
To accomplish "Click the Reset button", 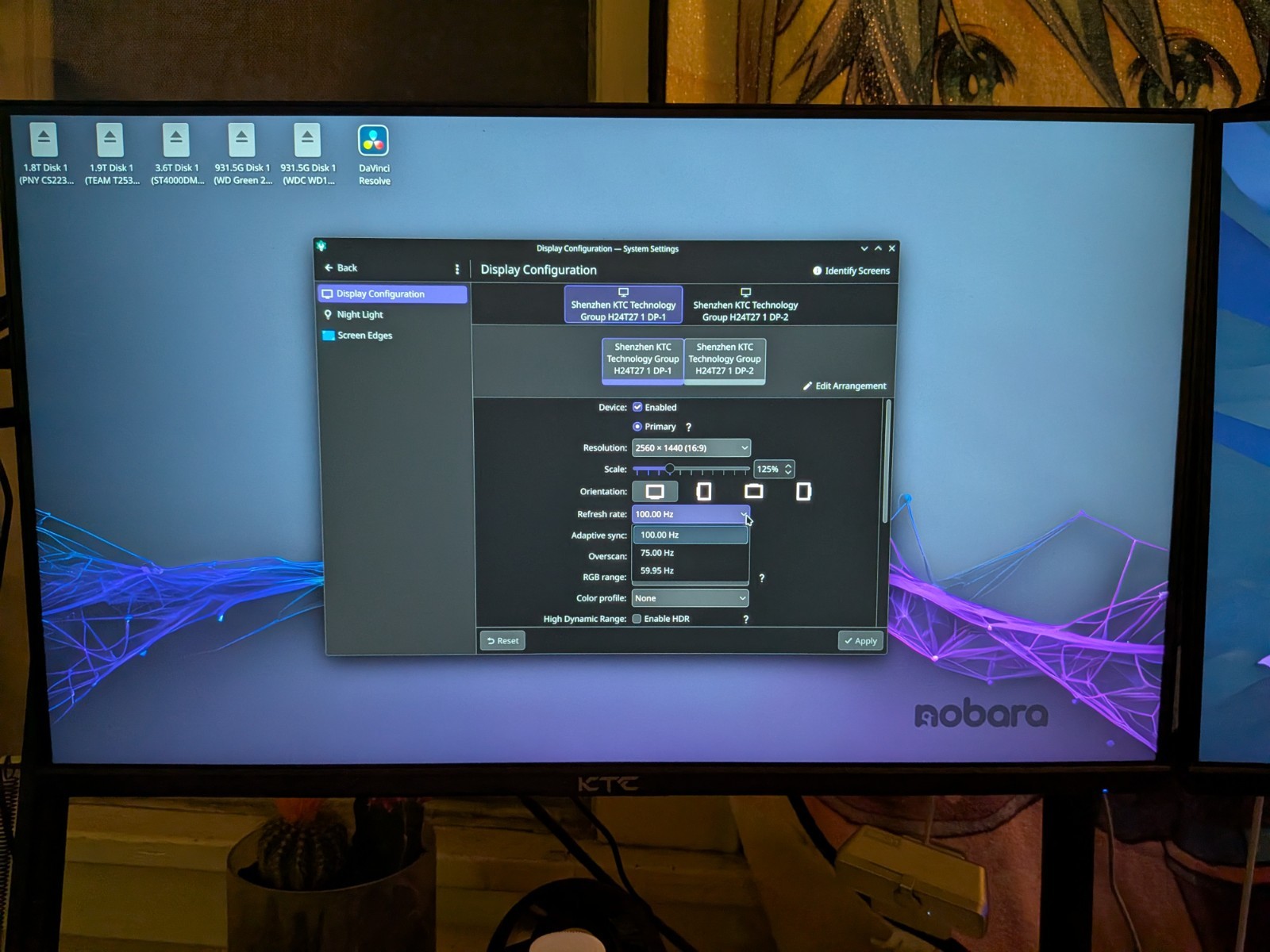I will point(502,640).
